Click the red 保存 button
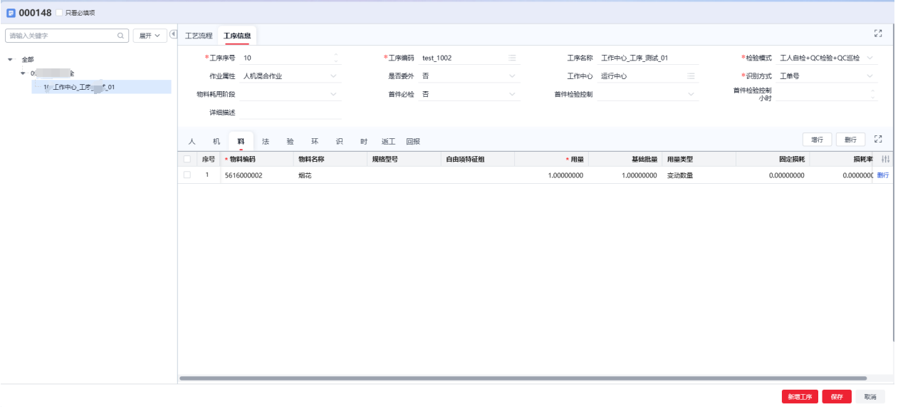898x409 pixels. tap(837, 396)
